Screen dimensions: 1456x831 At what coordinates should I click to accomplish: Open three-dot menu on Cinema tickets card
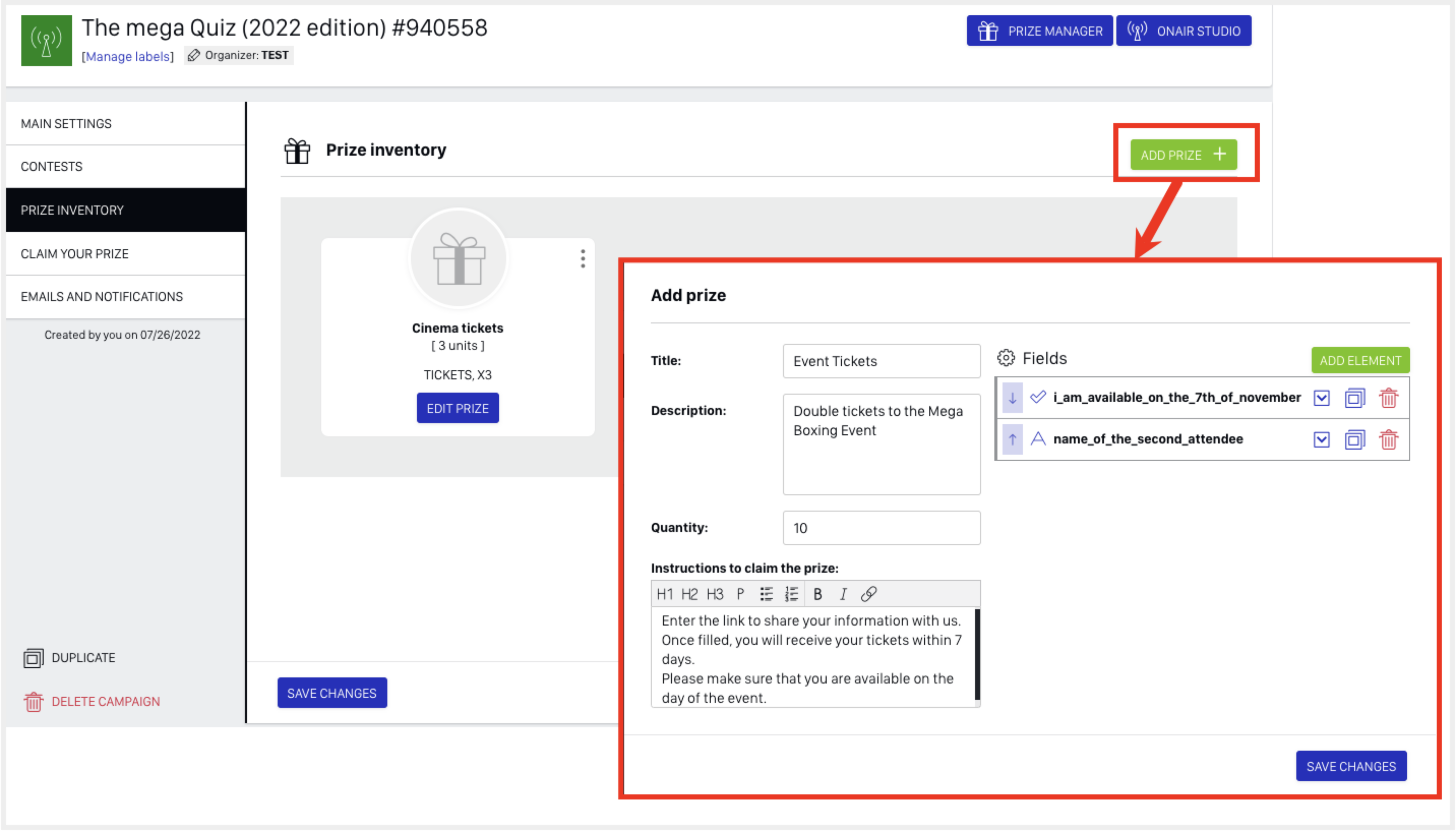click(583, 258)
